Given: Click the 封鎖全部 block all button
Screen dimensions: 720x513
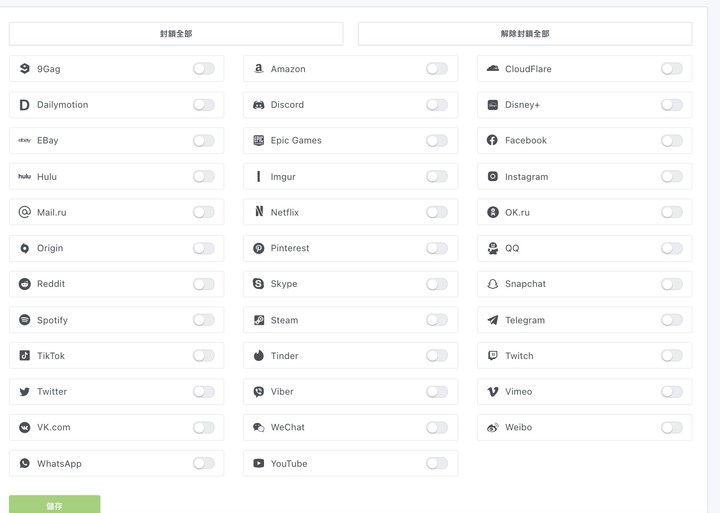Looking at the screenshot, I should 176,34.
